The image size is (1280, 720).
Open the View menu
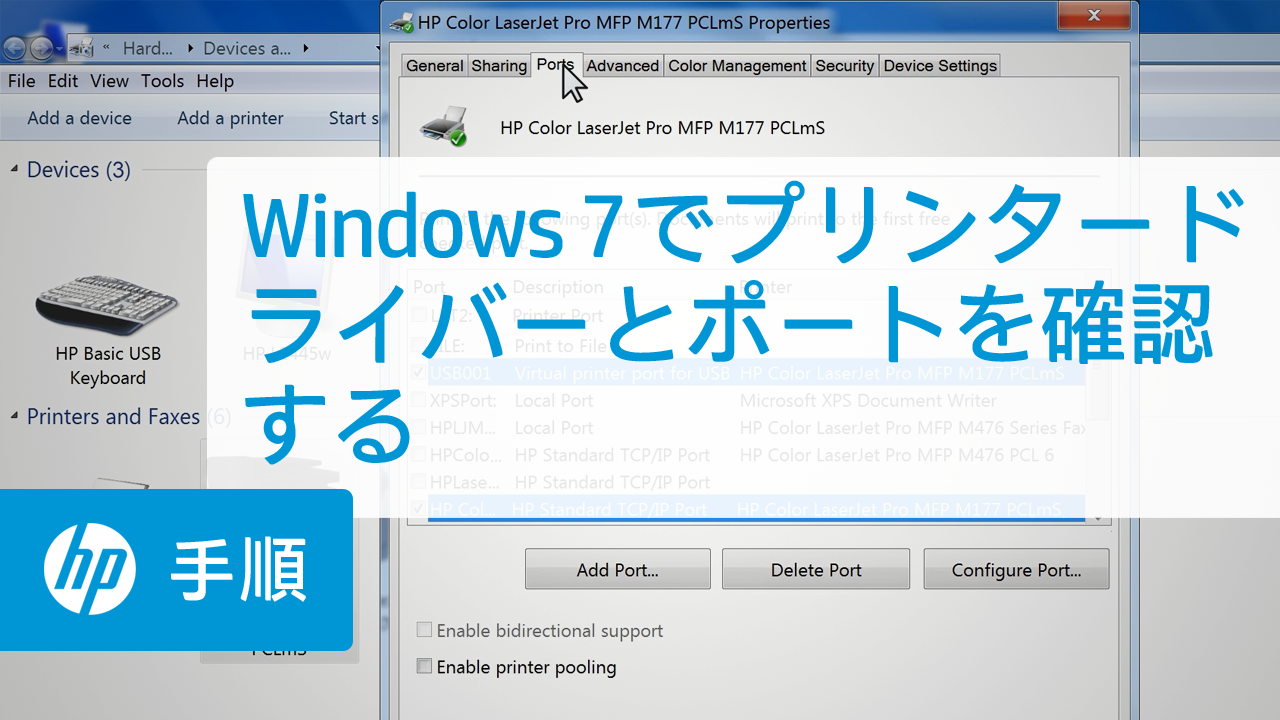[x=109, y=81]
